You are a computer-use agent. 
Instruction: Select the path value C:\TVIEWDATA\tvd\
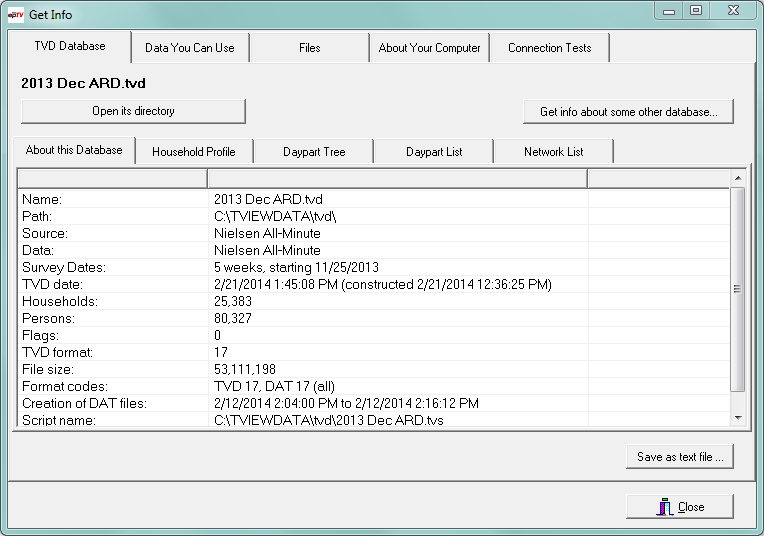pos(275,216)
